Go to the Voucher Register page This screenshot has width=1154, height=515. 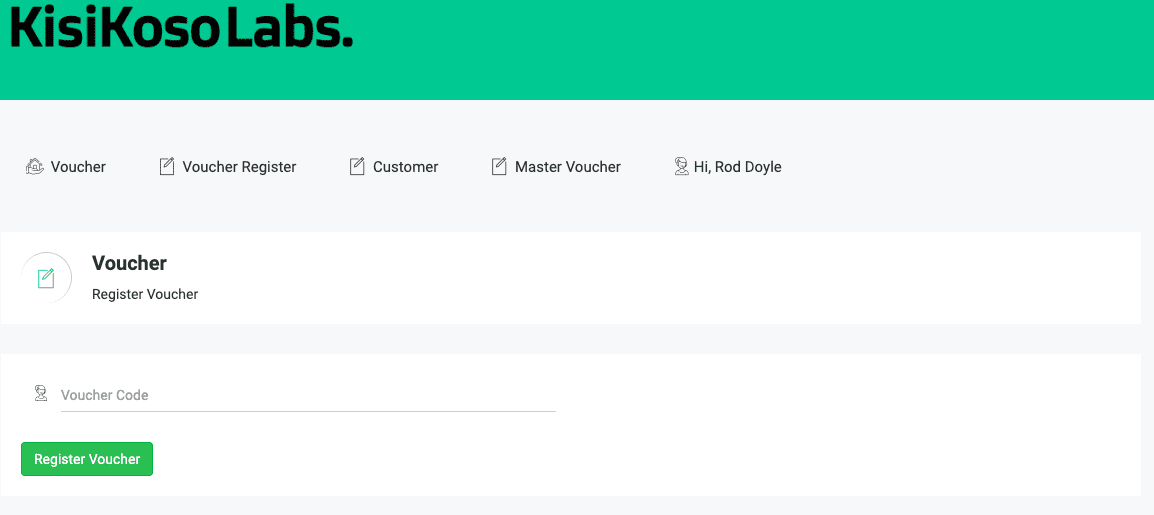239,167
